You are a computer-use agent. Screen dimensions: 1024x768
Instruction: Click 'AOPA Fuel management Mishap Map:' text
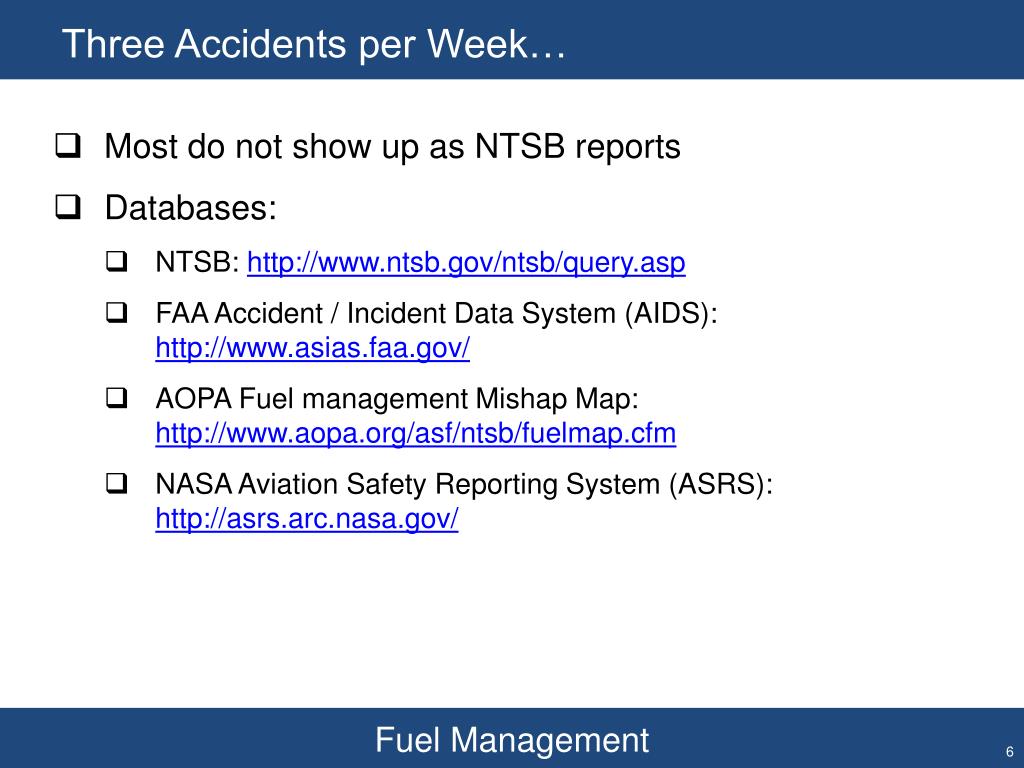(397, 398)
